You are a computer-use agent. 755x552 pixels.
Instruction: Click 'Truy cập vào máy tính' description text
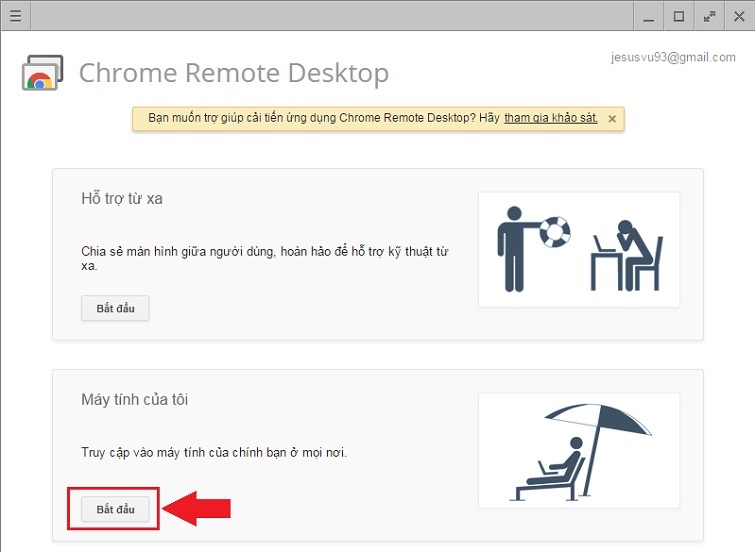pyautogui.click(x=214, y=452)
